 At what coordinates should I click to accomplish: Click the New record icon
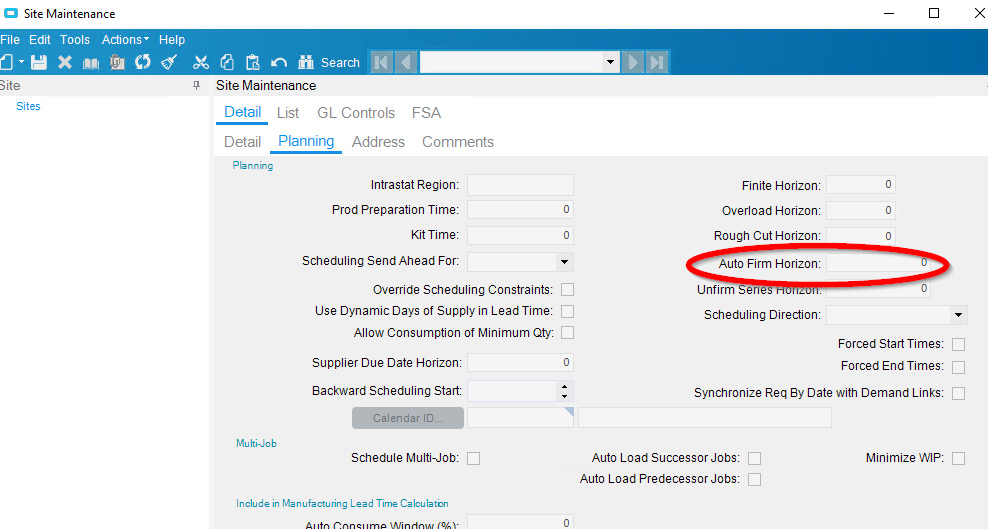(x=7, y=62)
